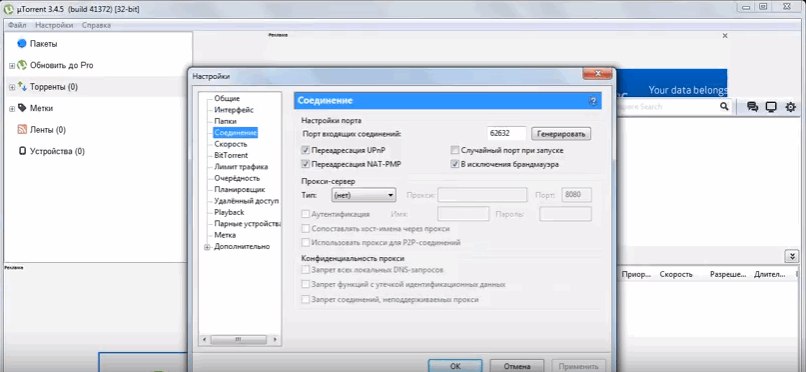Select Метка in settings tree
Image resolution: width=806 pixels, height=372 pixels.
pyautogui.click(x=225, y=235)
